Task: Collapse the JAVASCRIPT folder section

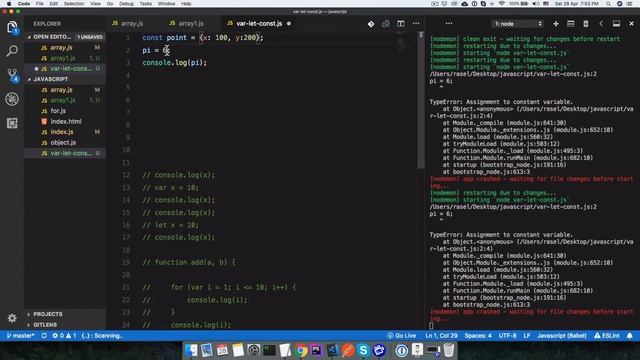Action: 51,79
